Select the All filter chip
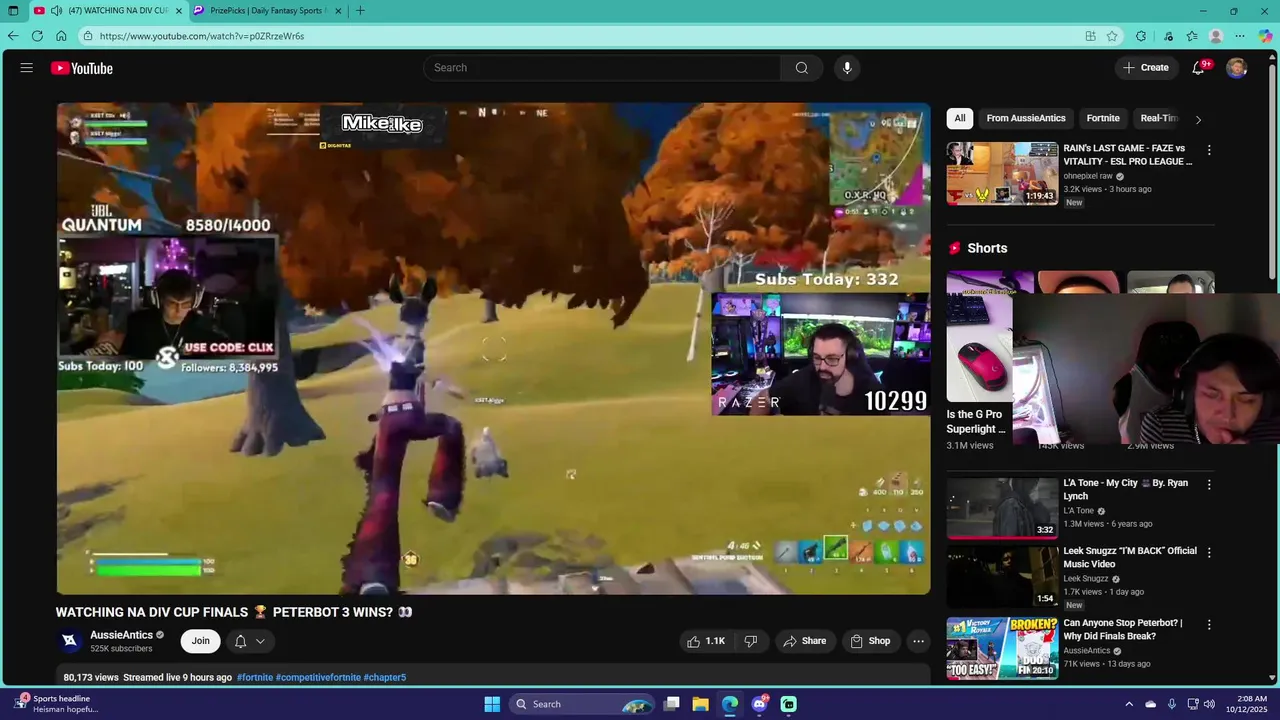The image size is (1280, 720). click(x=960, y=118)
